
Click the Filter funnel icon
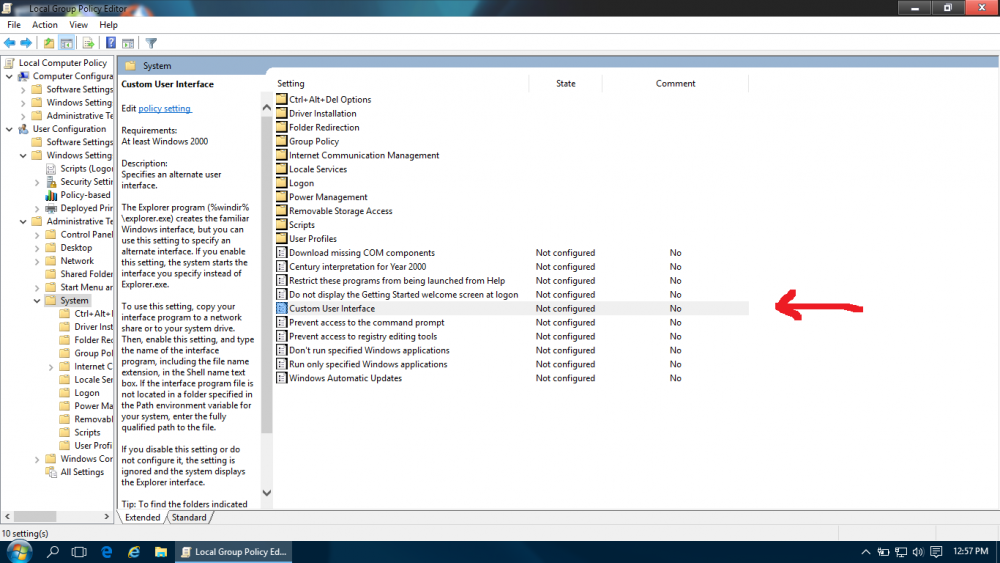152,43
